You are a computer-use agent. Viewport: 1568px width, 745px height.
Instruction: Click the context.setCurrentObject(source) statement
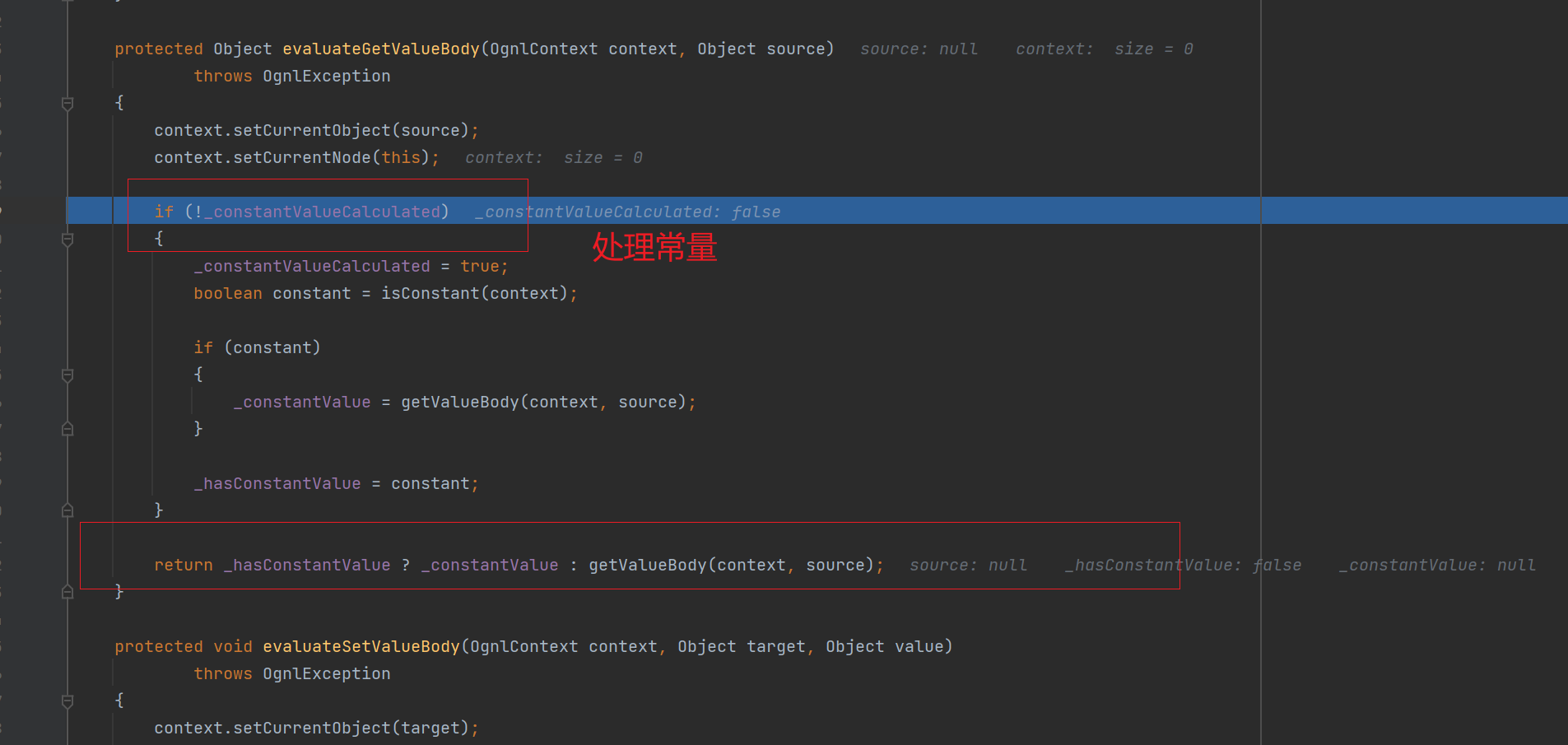[316, 131]
